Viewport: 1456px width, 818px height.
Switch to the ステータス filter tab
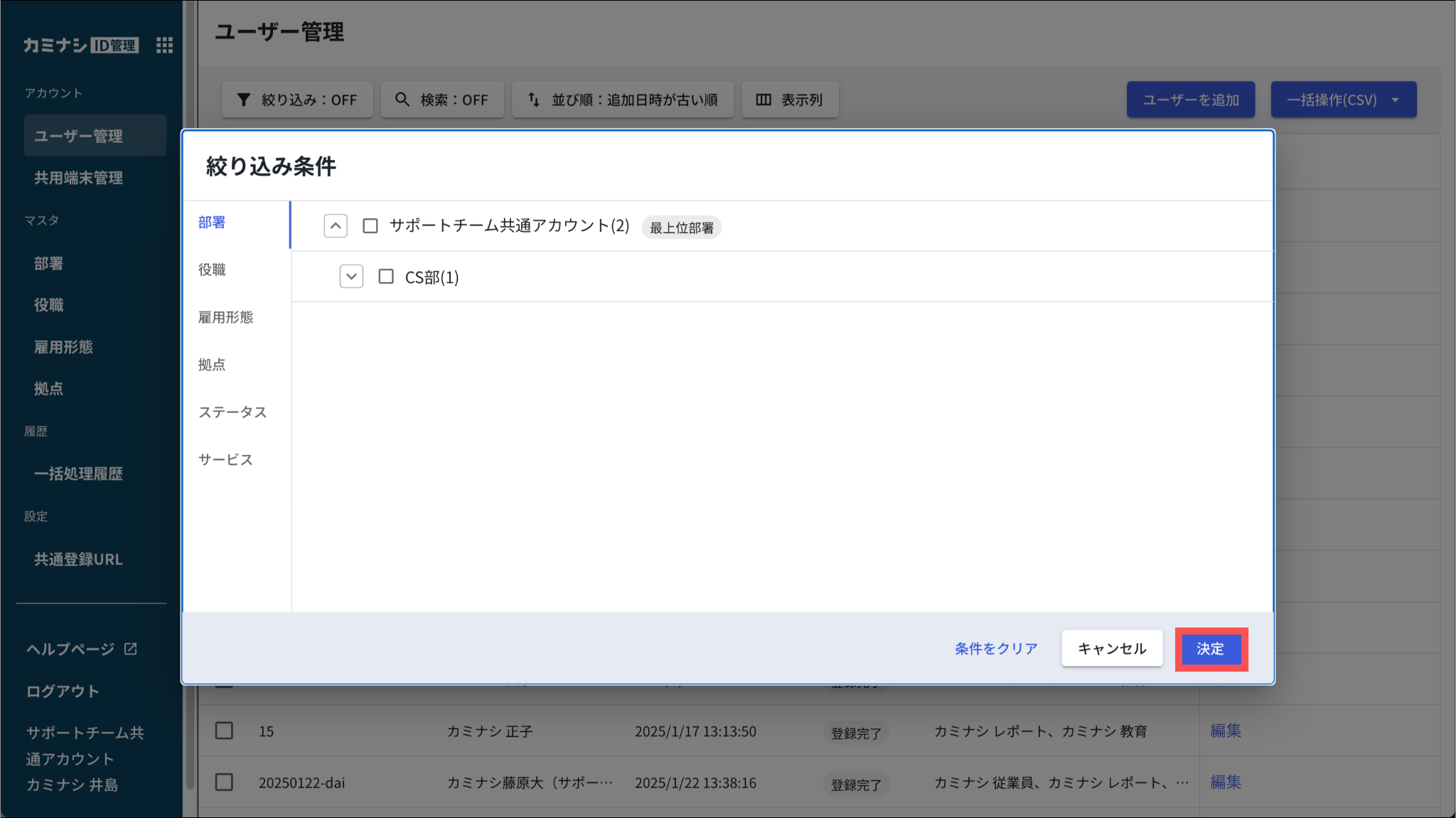point(232,412)
